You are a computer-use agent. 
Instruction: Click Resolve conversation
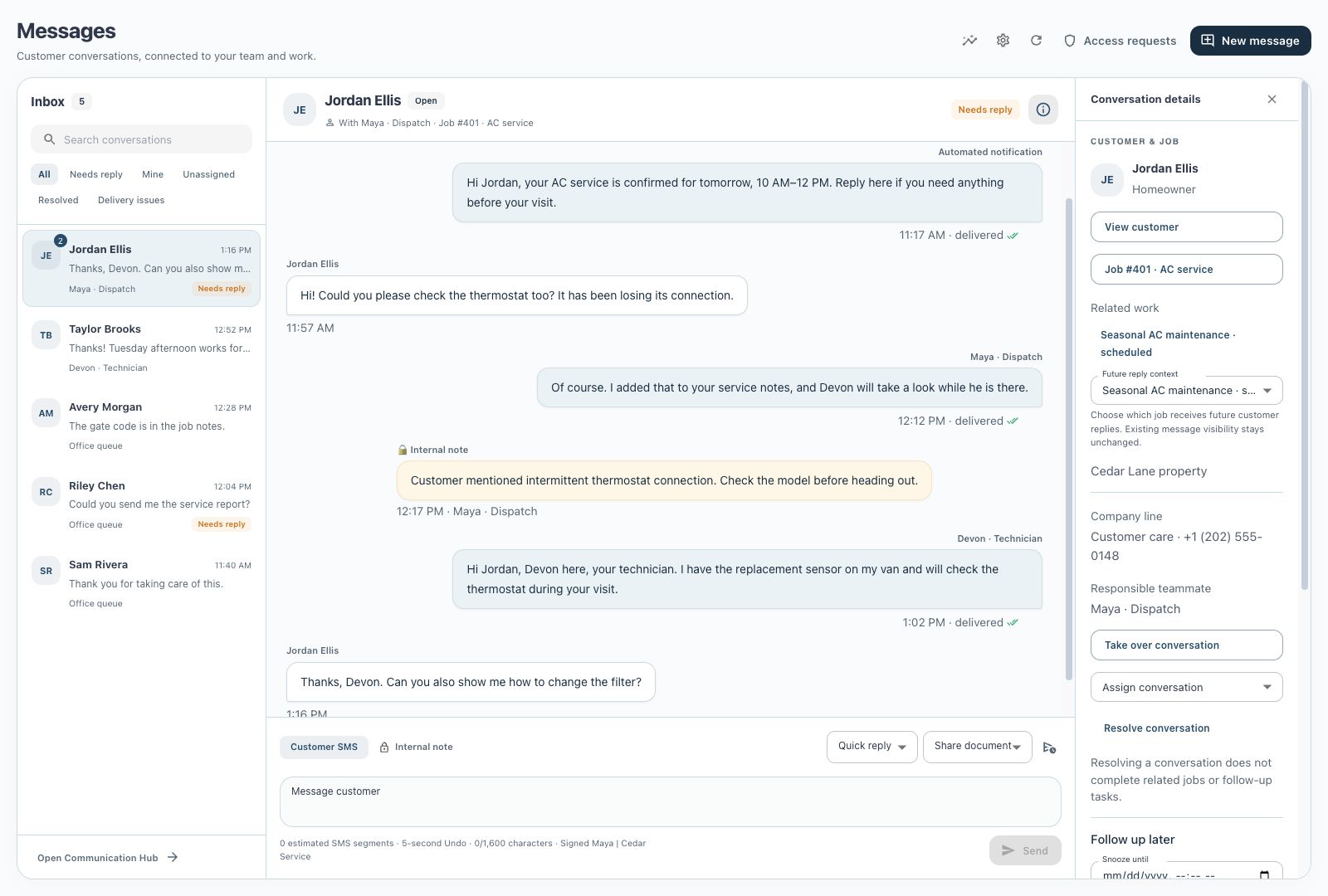click(1156, 728)
